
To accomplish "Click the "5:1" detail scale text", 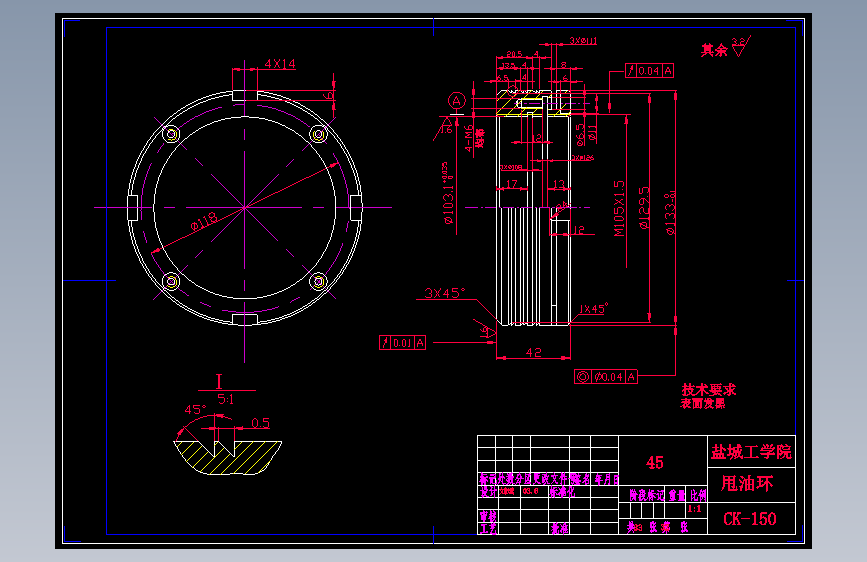I will click(x=226, y=399).
